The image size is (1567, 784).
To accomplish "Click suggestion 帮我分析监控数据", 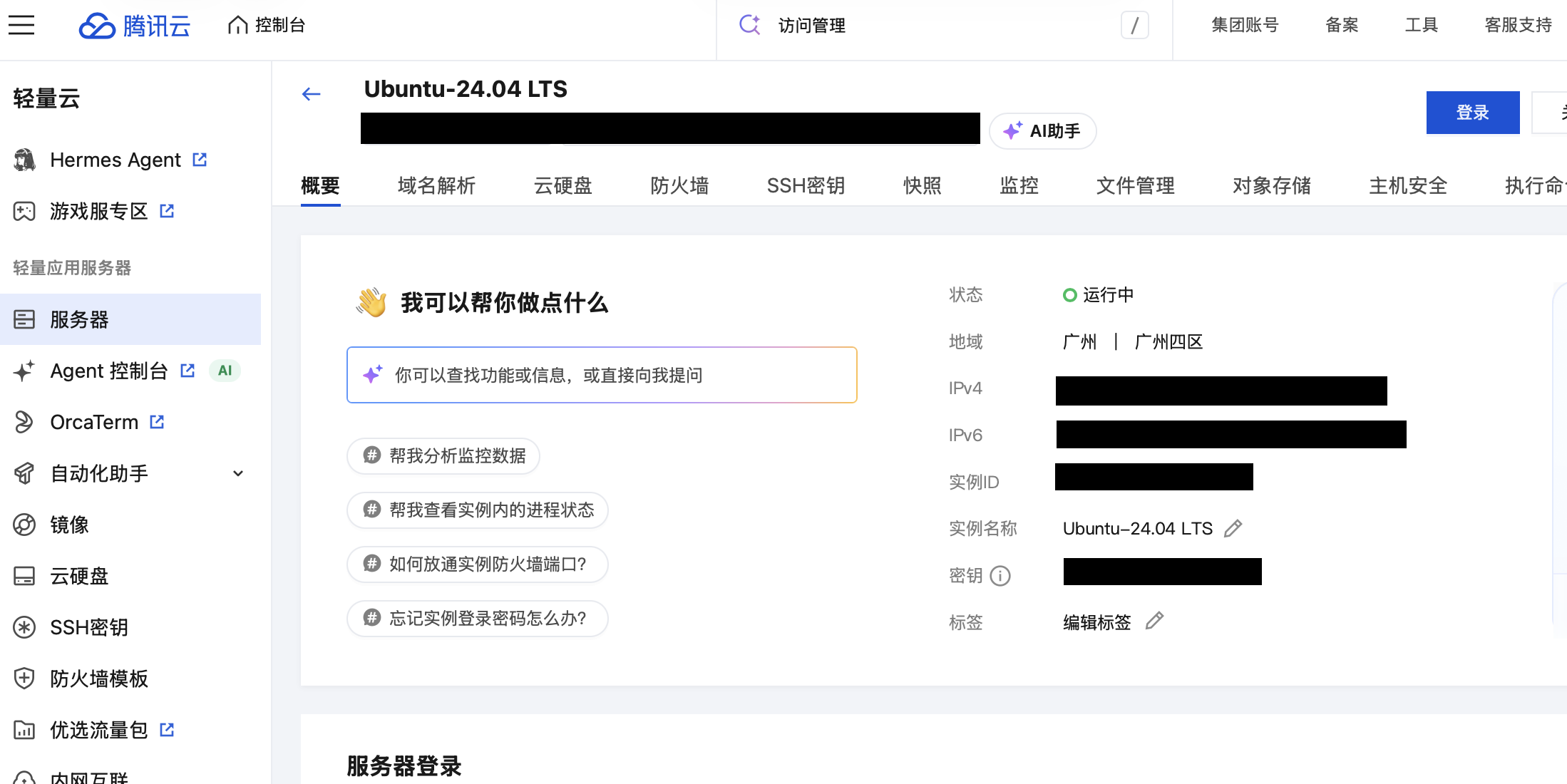I will click(x=443, y=455).
